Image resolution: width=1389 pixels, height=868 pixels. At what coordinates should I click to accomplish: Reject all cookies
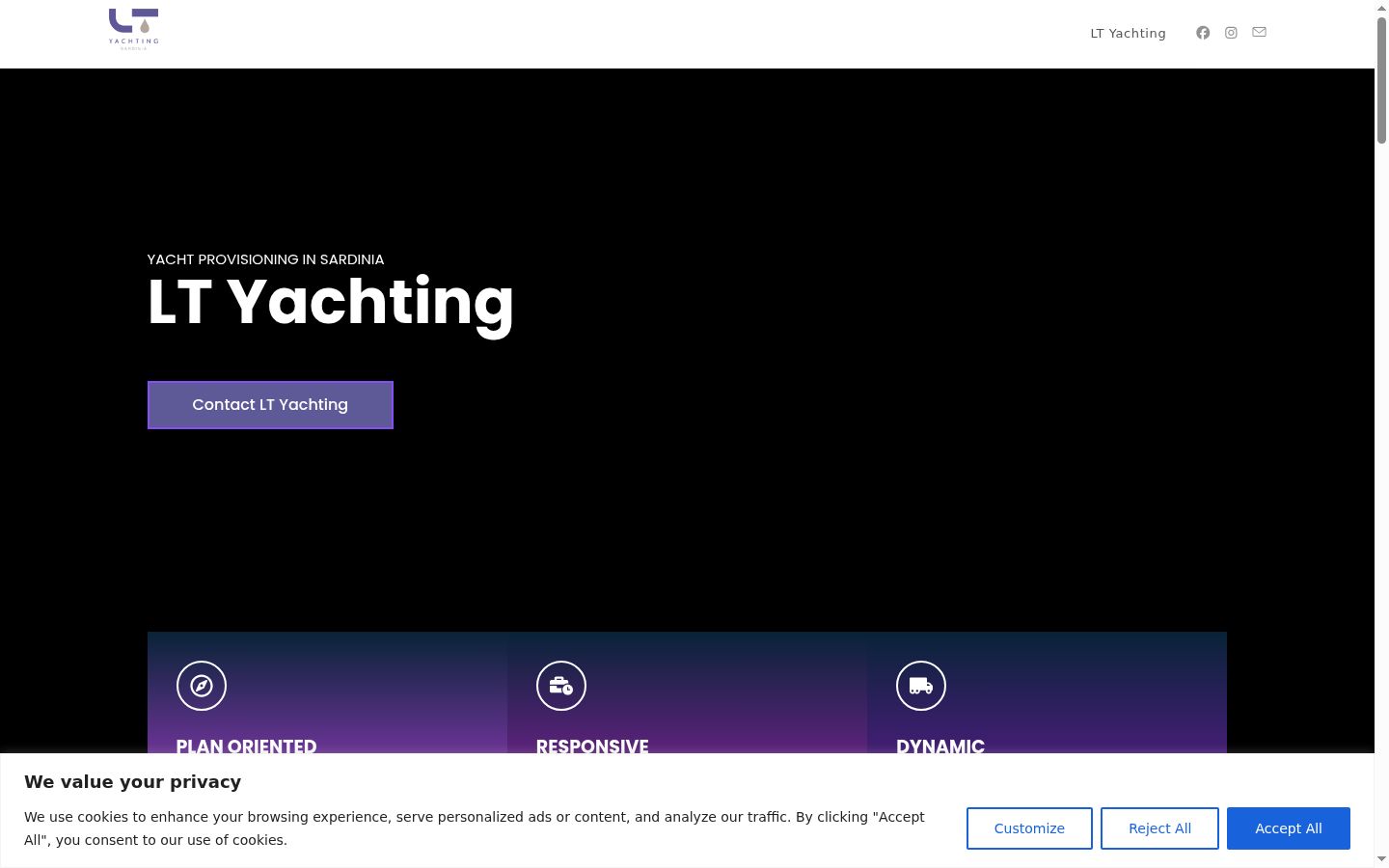pyautogui.click(x=1159, y=828)
